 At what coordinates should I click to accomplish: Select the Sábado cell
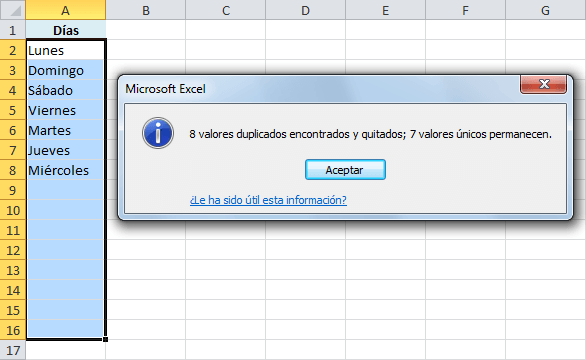[66, 90]
